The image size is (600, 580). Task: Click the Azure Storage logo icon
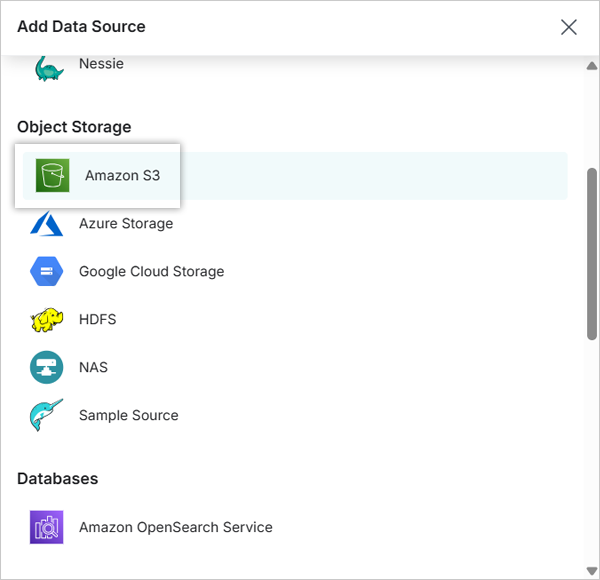coord(46,223)
